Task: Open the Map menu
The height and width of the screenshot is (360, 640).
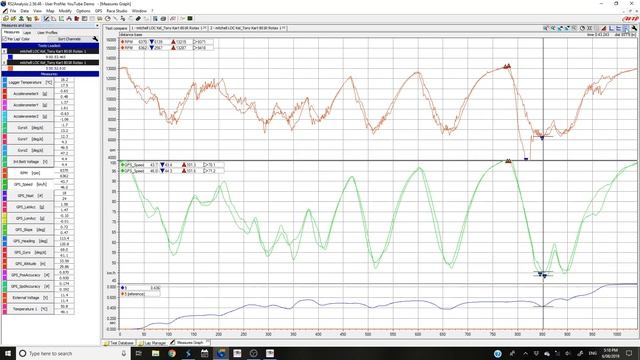Action: 50,11
